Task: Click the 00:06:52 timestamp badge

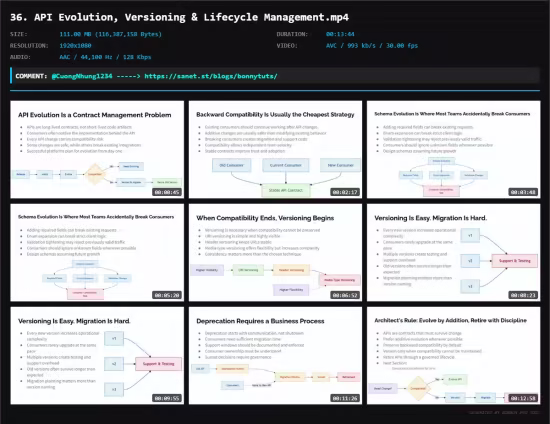Action: pos(345,295)
